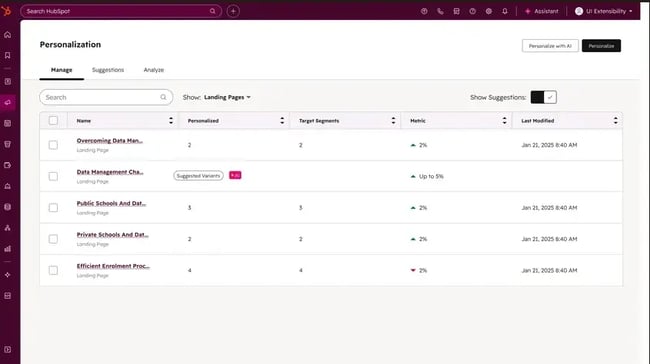The image size is (650, 364).
Task: Sort by the Name column arrows
Action: pyautogui.click(x=171, y=121)
